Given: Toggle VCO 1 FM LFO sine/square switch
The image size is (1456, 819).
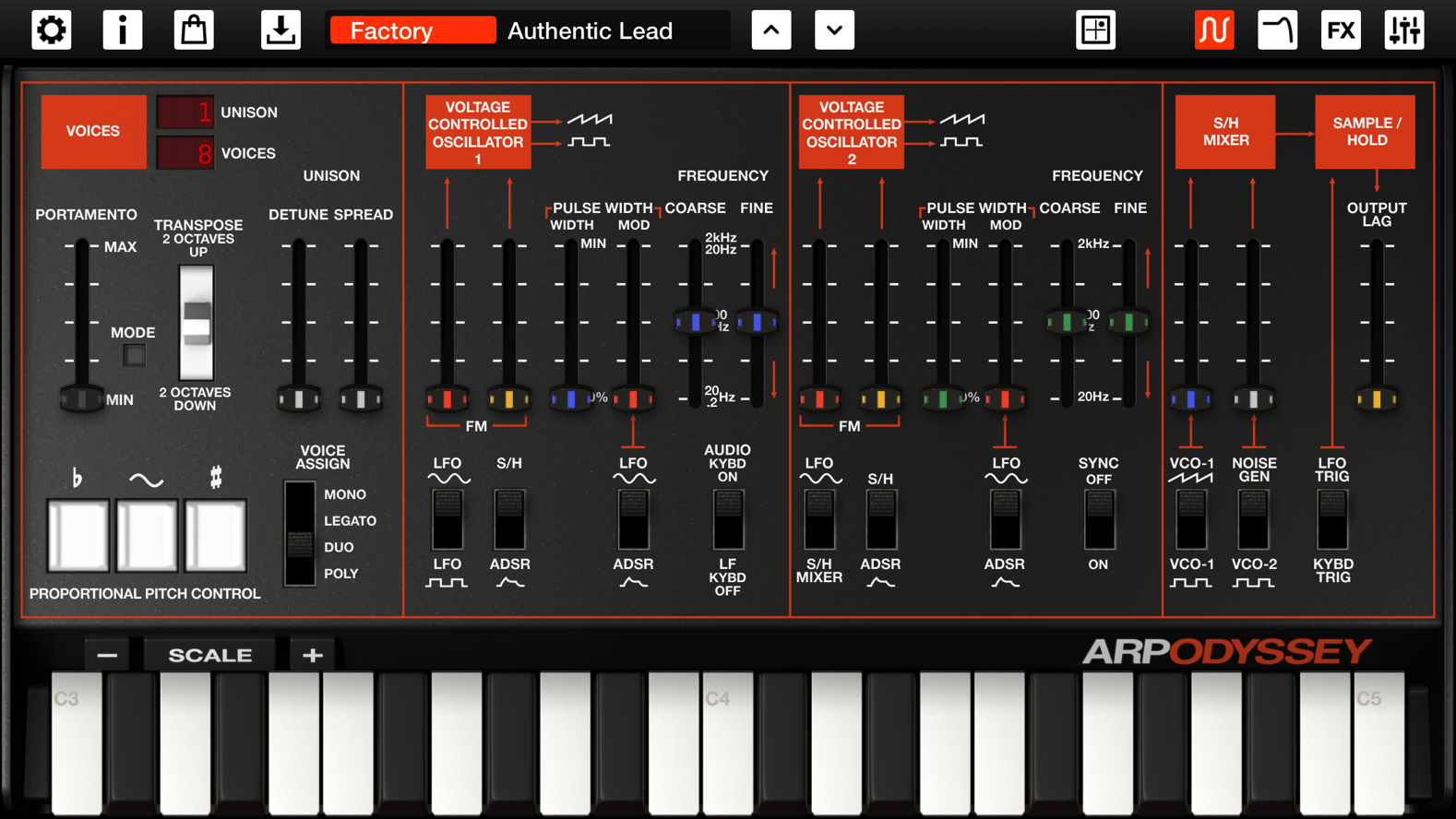Looking at the screenshot, I should tap(448, 519).
